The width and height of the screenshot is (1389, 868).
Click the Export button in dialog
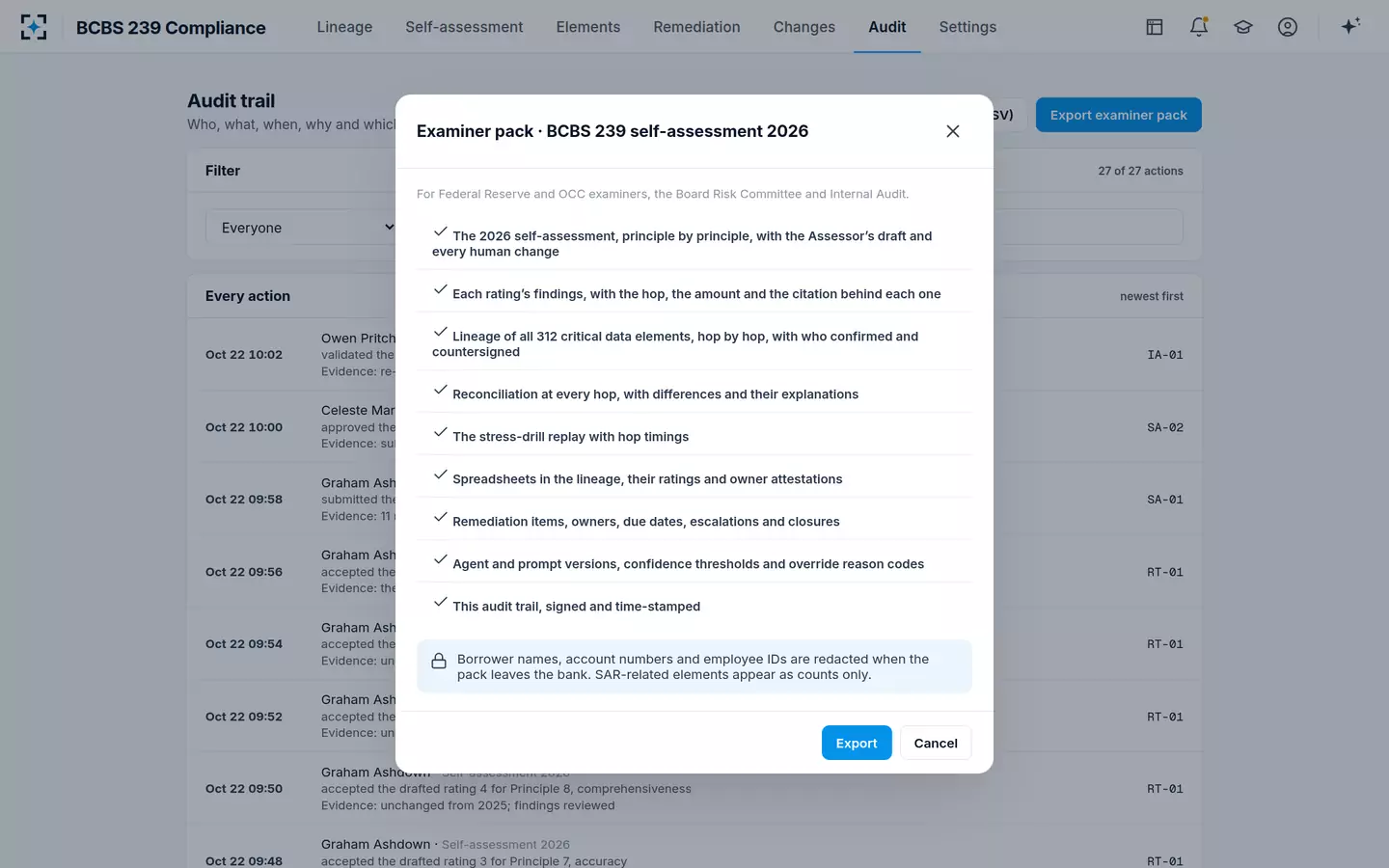(857, 743)
